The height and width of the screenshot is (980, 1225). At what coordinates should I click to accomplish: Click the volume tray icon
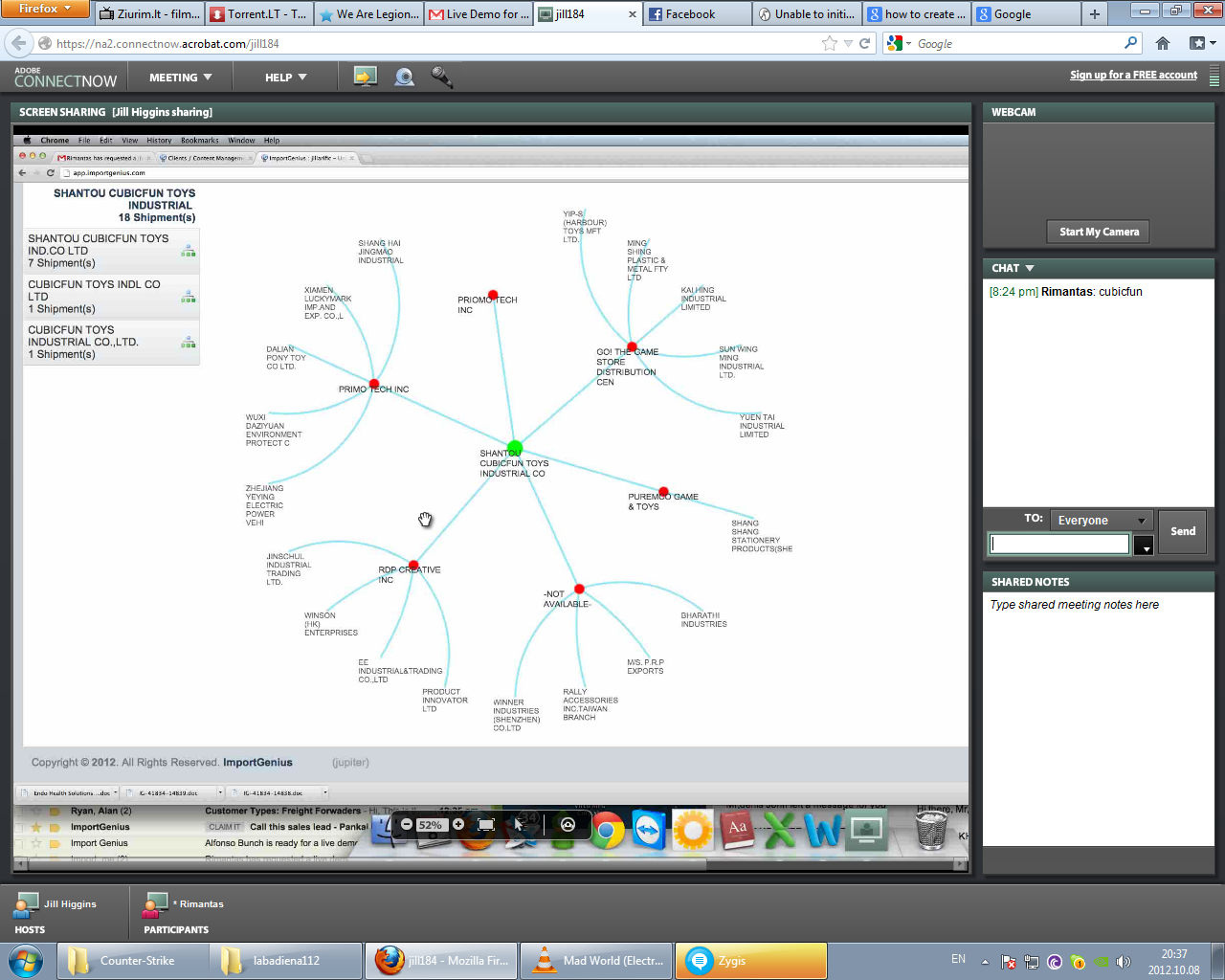pos(1123,962)
